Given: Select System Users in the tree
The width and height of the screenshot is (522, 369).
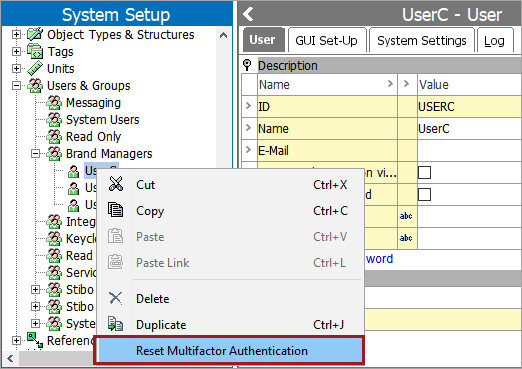Looking at the screenshot, I should click(102, 120).
